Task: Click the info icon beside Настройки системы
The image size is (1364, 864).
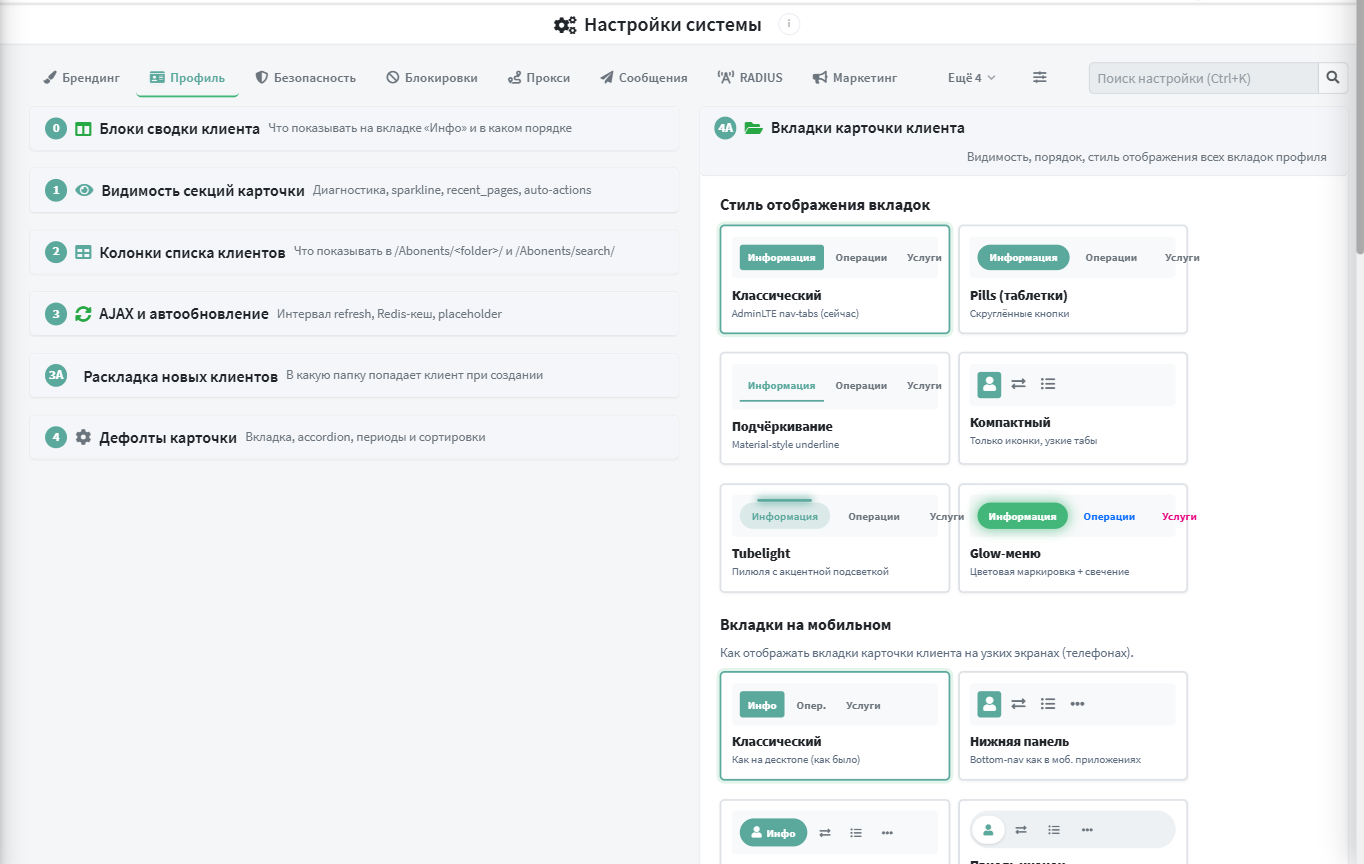Action: coord(789,24)
